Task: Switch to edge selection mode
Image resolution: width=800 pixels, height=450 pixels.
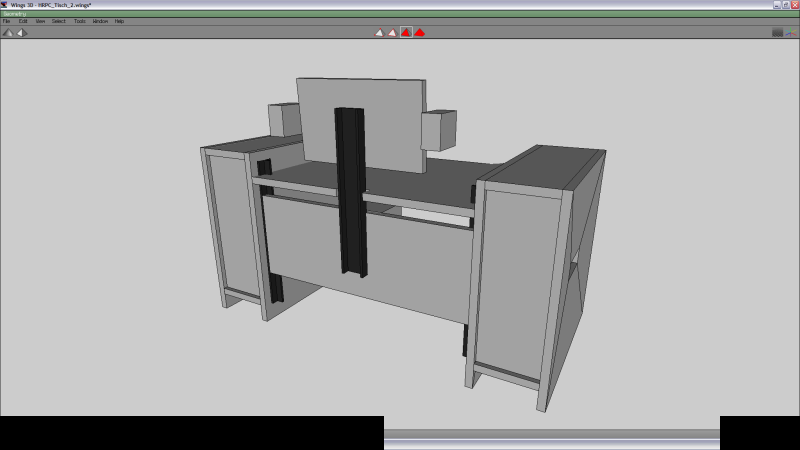Action: [x=392, y=32]
